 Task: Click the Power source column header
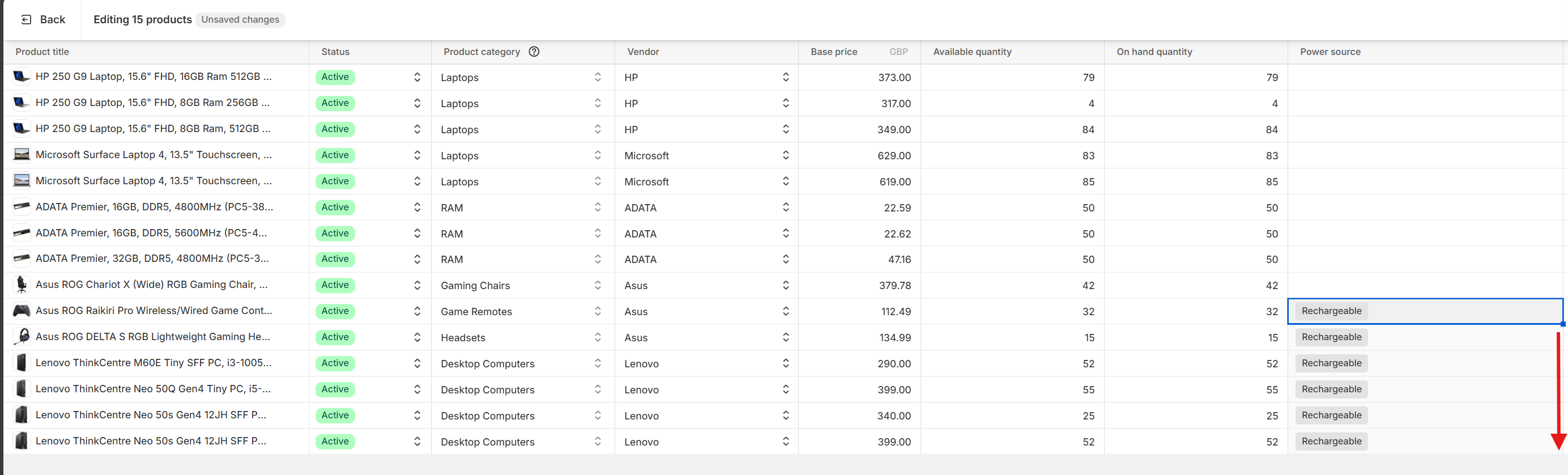(x=1330, y=52)
